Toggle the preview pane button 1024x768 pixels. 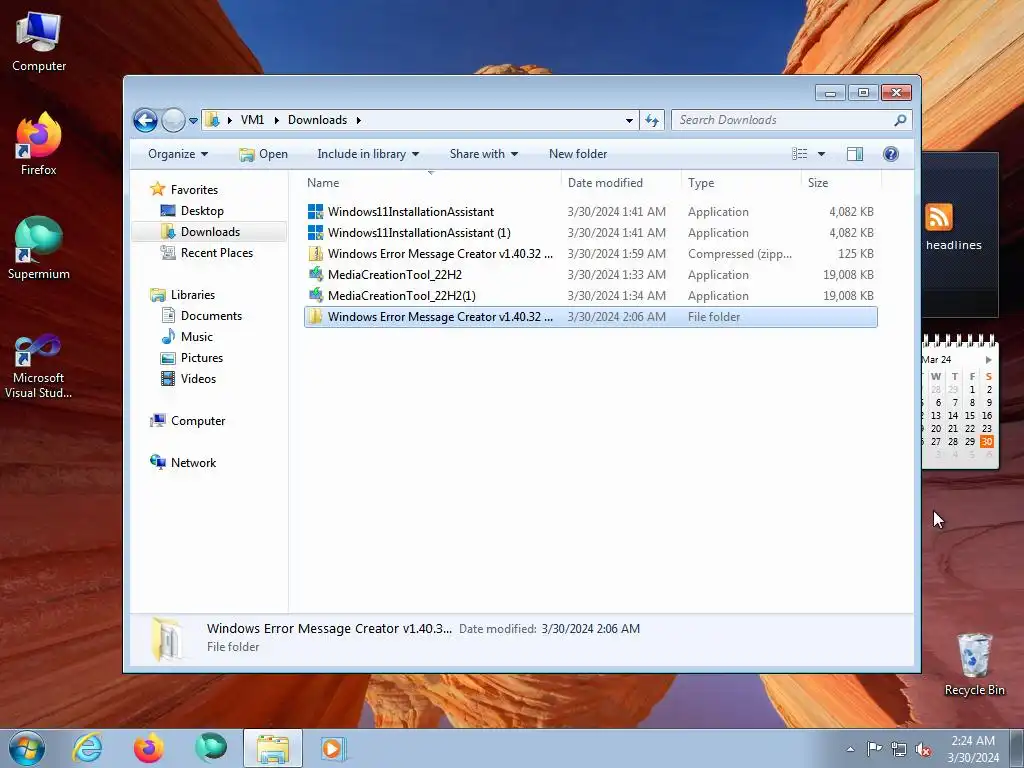(x=855, y=154)
